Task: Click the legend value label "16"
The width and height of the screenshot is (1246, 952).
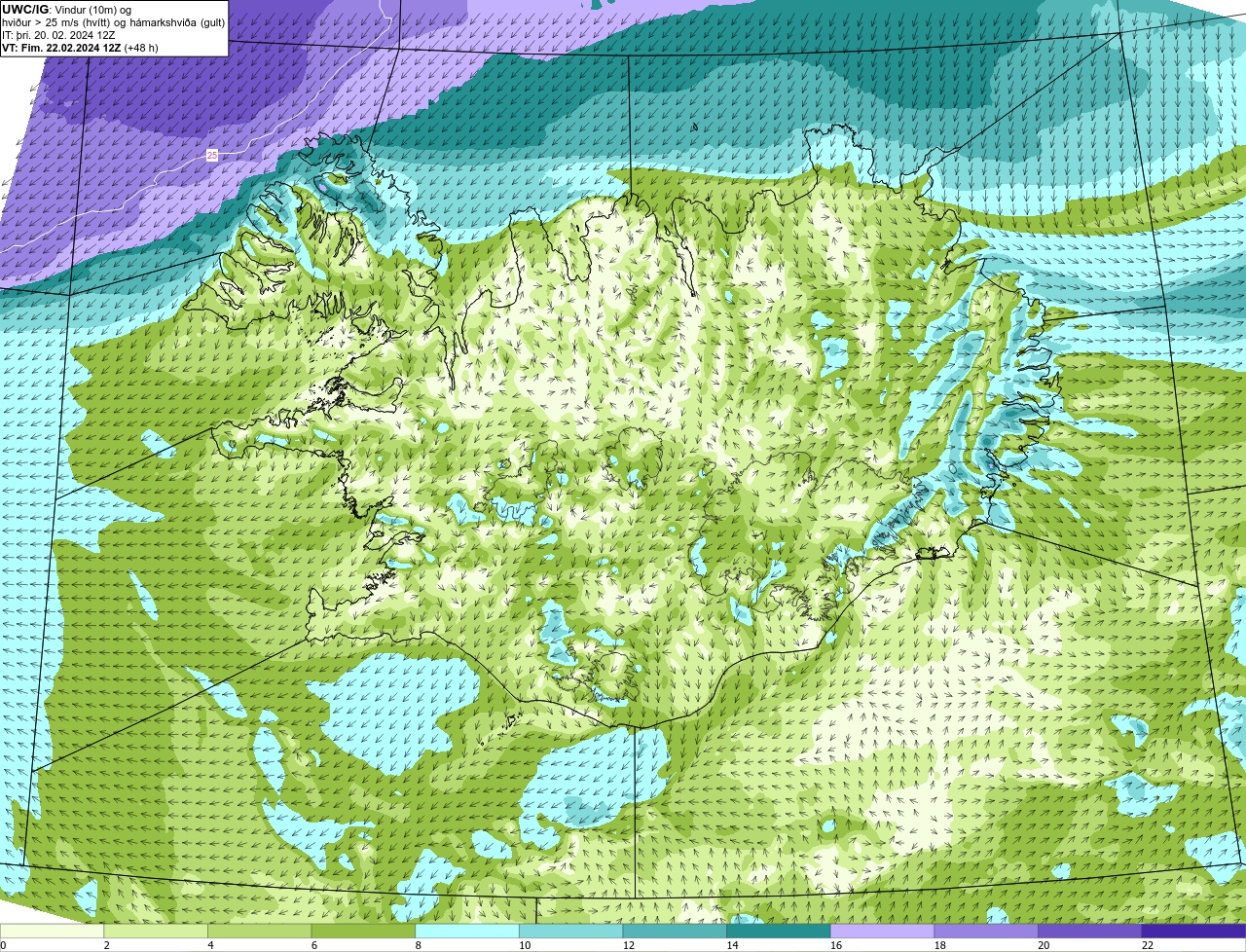Action: (836, 945)
